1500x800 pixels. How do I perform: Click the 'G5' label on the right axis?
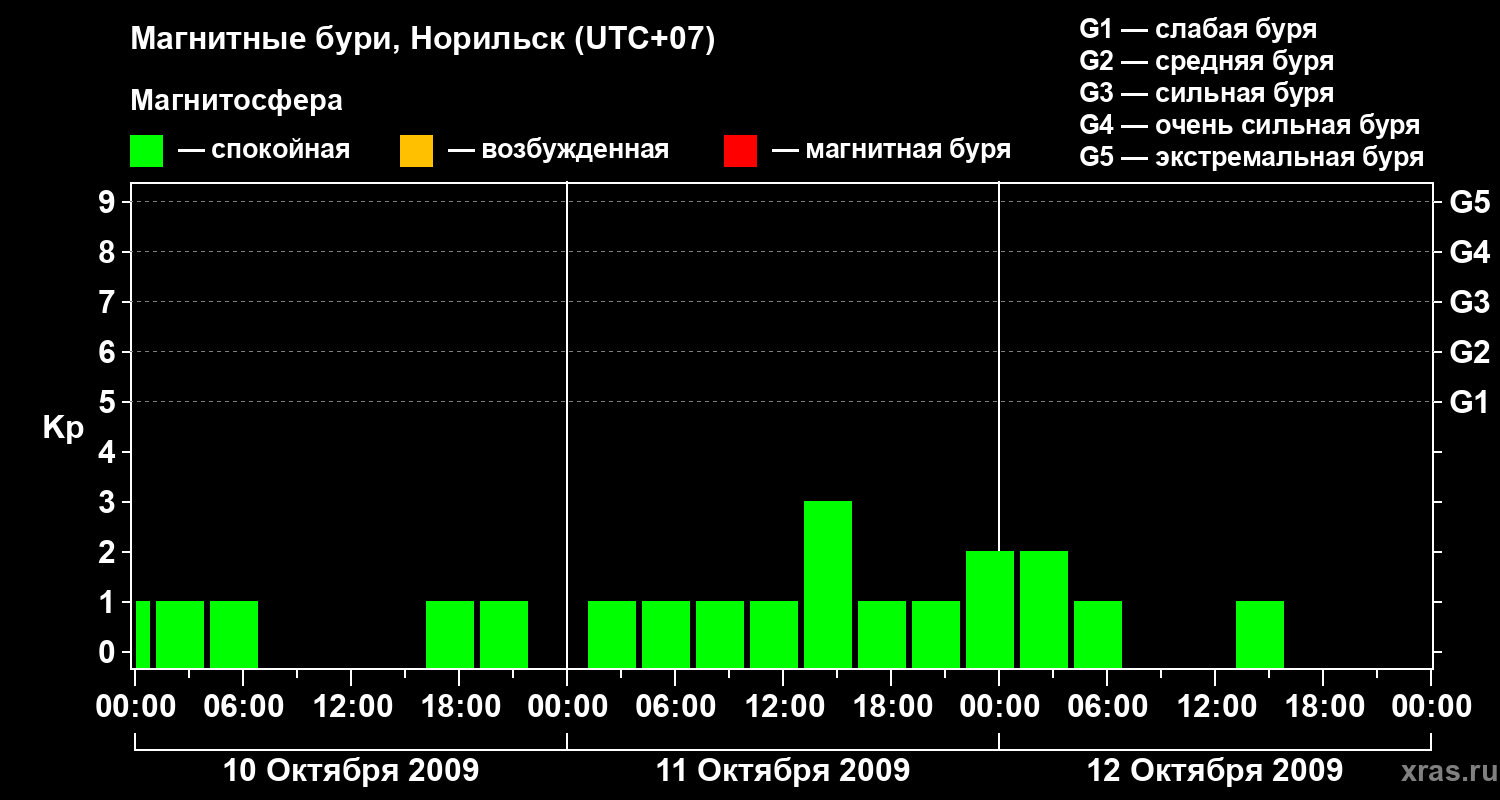tap(1470, 202)
